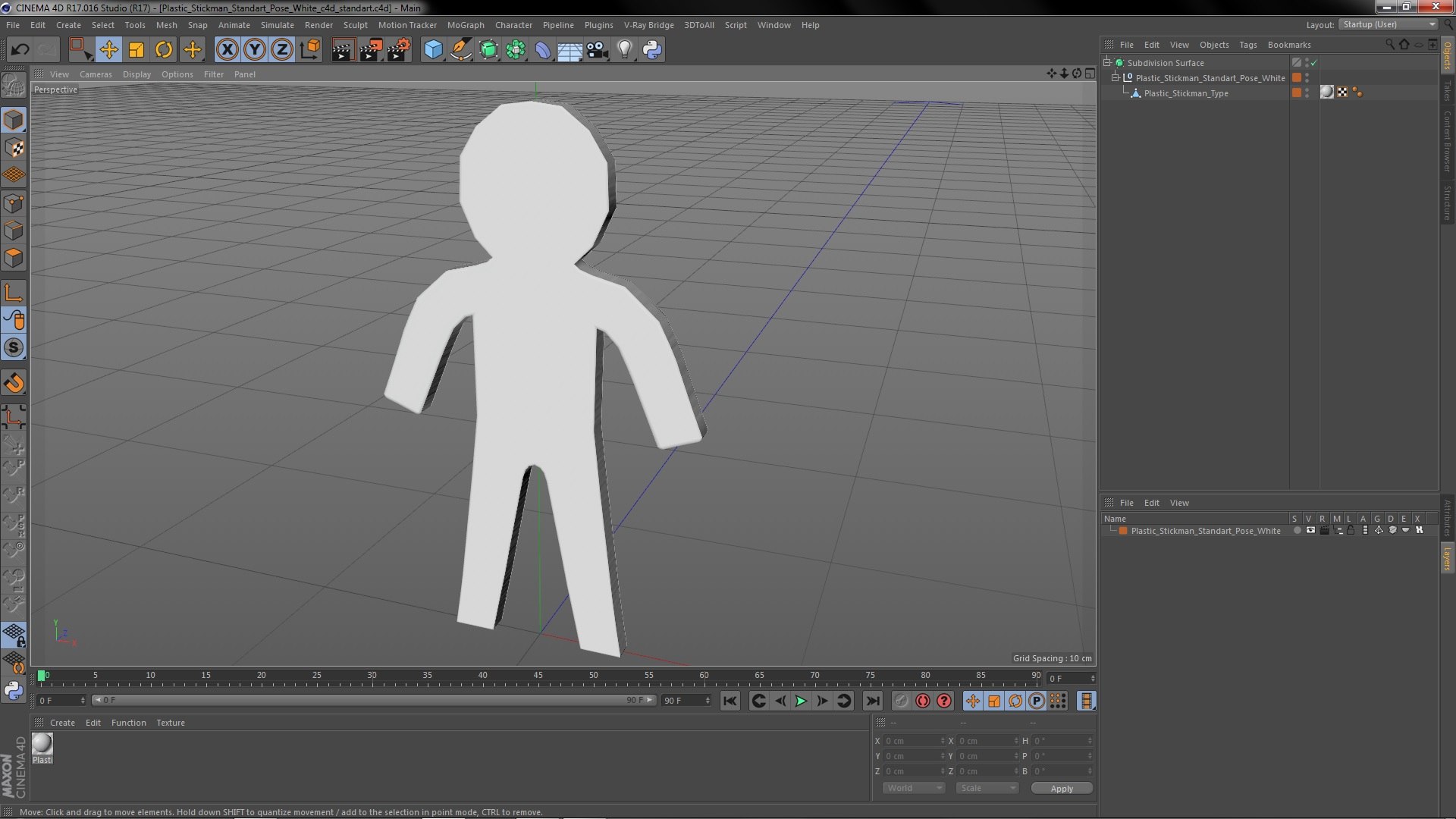Select the Live Selection tool

80,50
